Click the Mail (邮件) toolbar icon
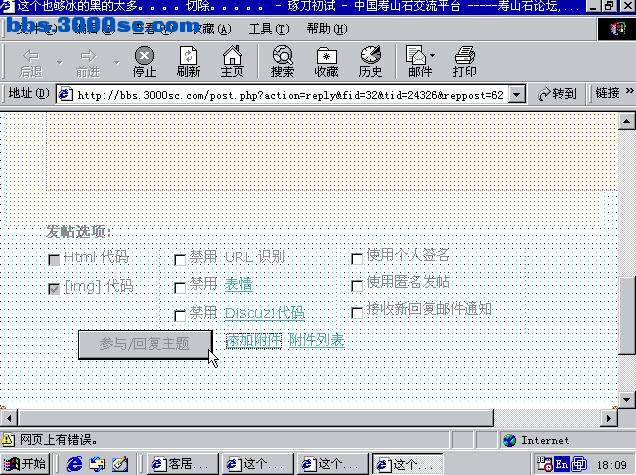The image size is (636, 475). point(419,62)
